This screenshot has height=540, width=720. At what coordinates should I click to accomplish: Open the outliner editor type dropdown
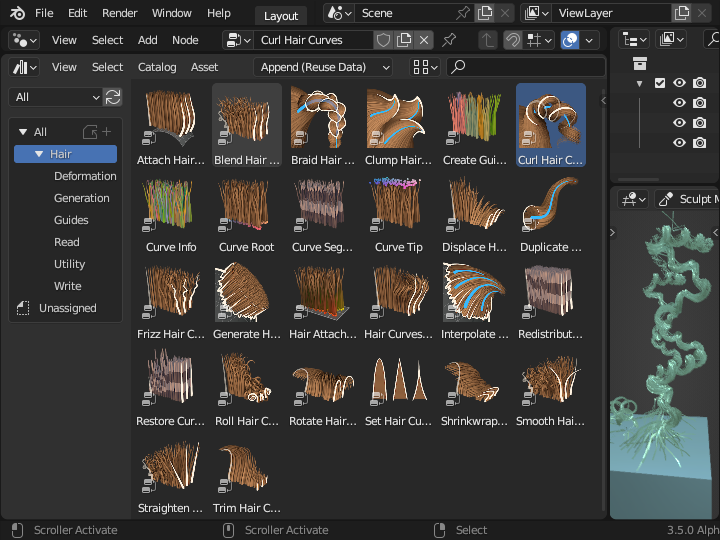point(634,40)
